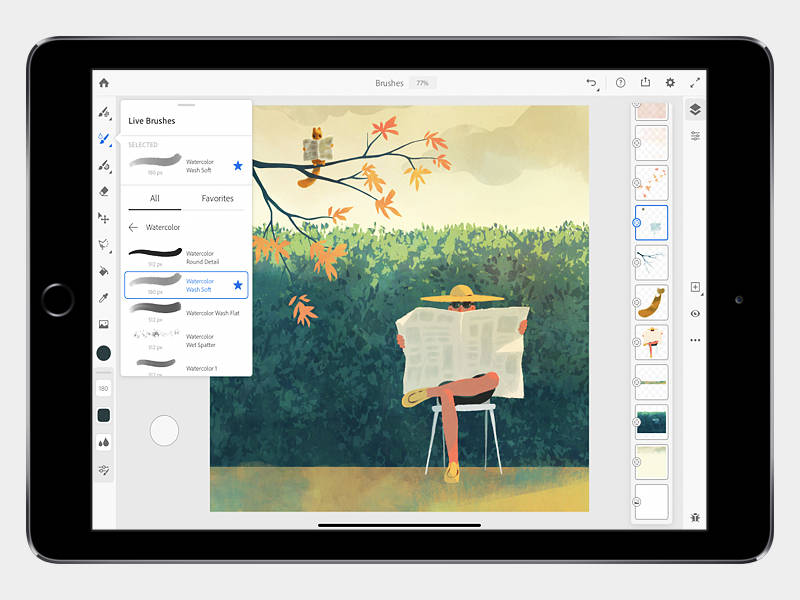Open the 77% zoom level menu
The image size is (800, 600).
tap(422, 83)
